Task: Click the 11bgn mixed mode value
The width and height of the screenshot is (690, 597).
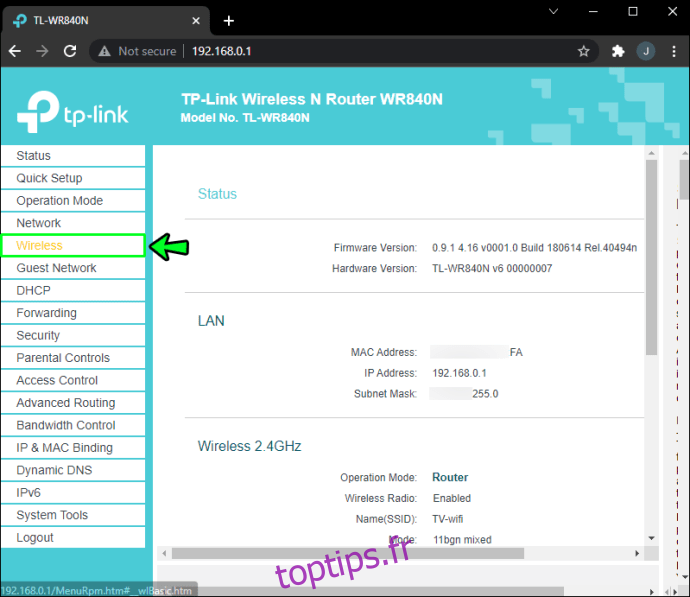Action: (x=462, y=540)
